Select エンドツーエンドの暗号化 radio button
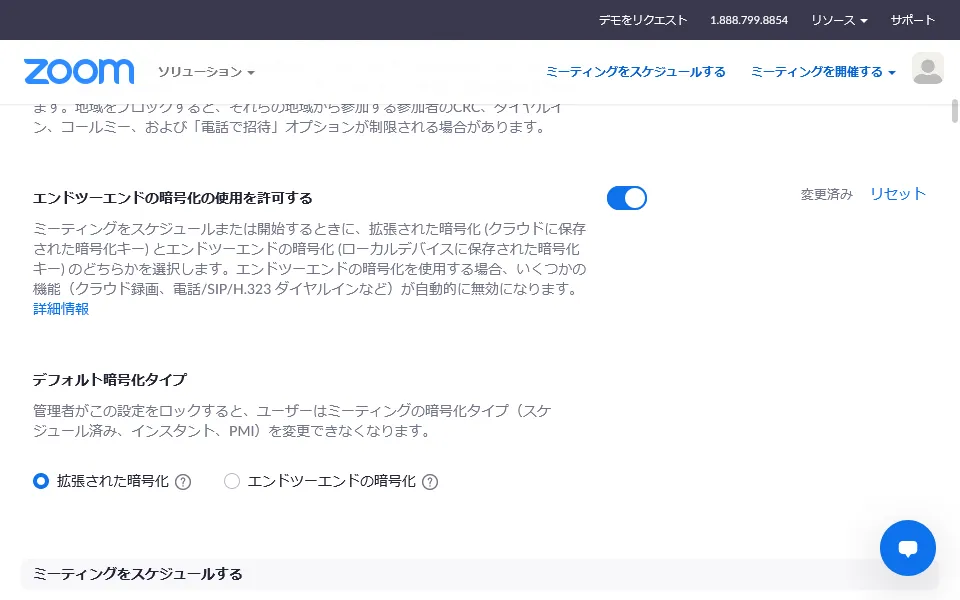Image resolution: width=960 pixels, height=600 pixels. point(232,481)
